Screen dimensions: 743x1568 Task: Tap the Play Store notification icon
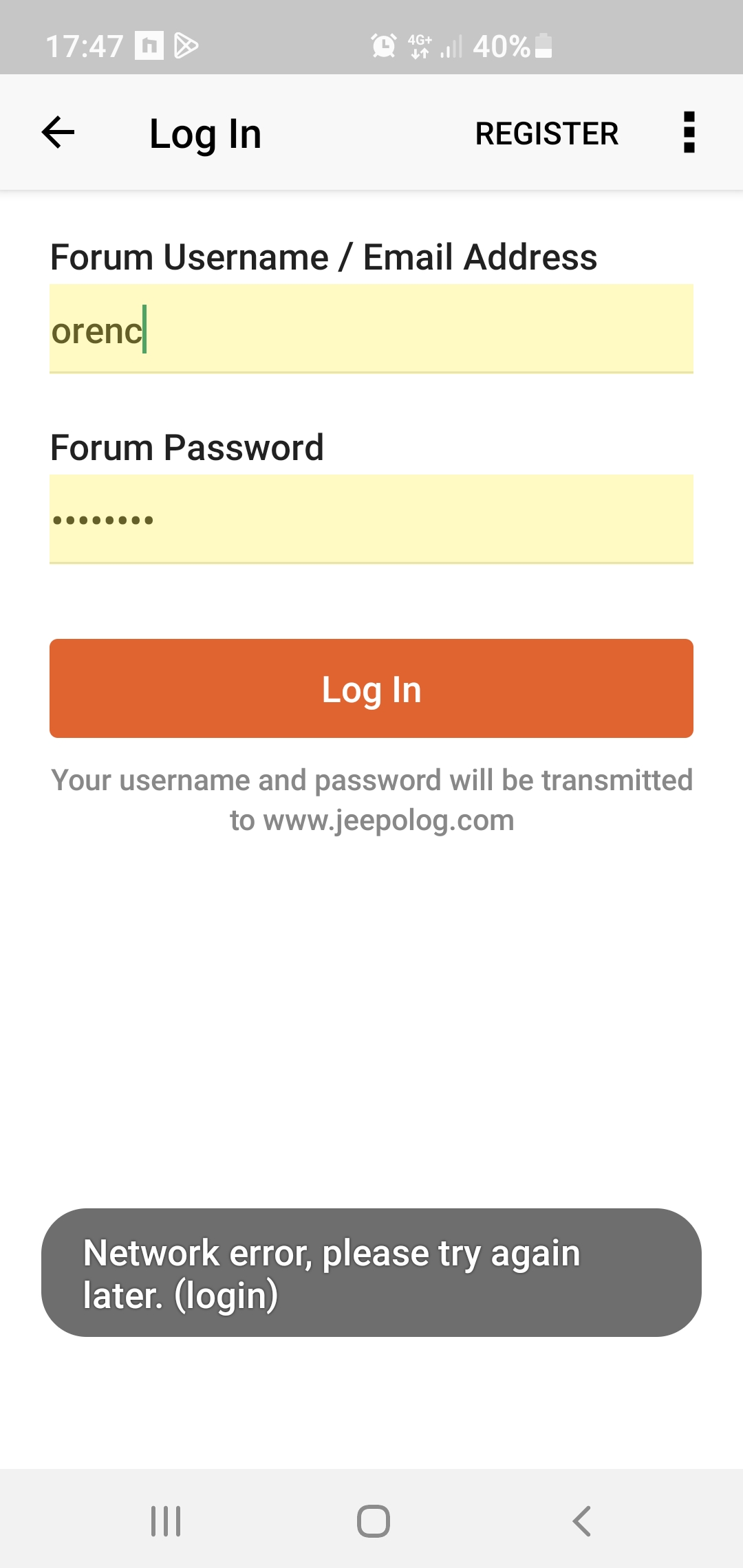click(x=186, y=46)
